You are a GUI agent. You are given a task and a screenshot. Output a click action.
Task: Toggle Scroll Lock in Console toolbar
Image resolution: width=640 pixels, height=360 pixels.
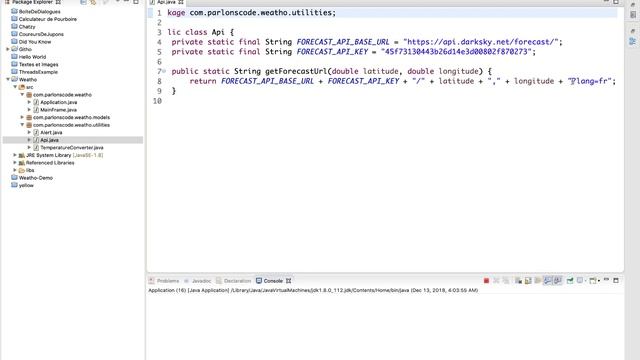(528, 281)
